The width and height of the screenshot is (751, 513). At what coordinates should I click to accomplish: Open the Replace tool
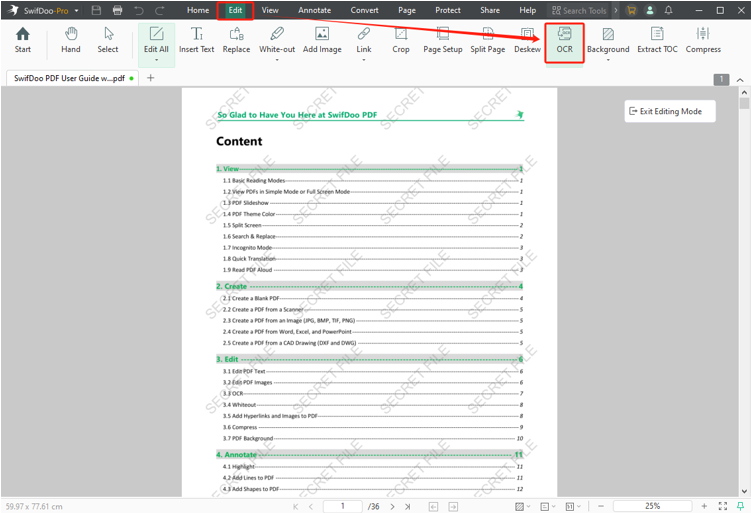[x=236, y=40]
